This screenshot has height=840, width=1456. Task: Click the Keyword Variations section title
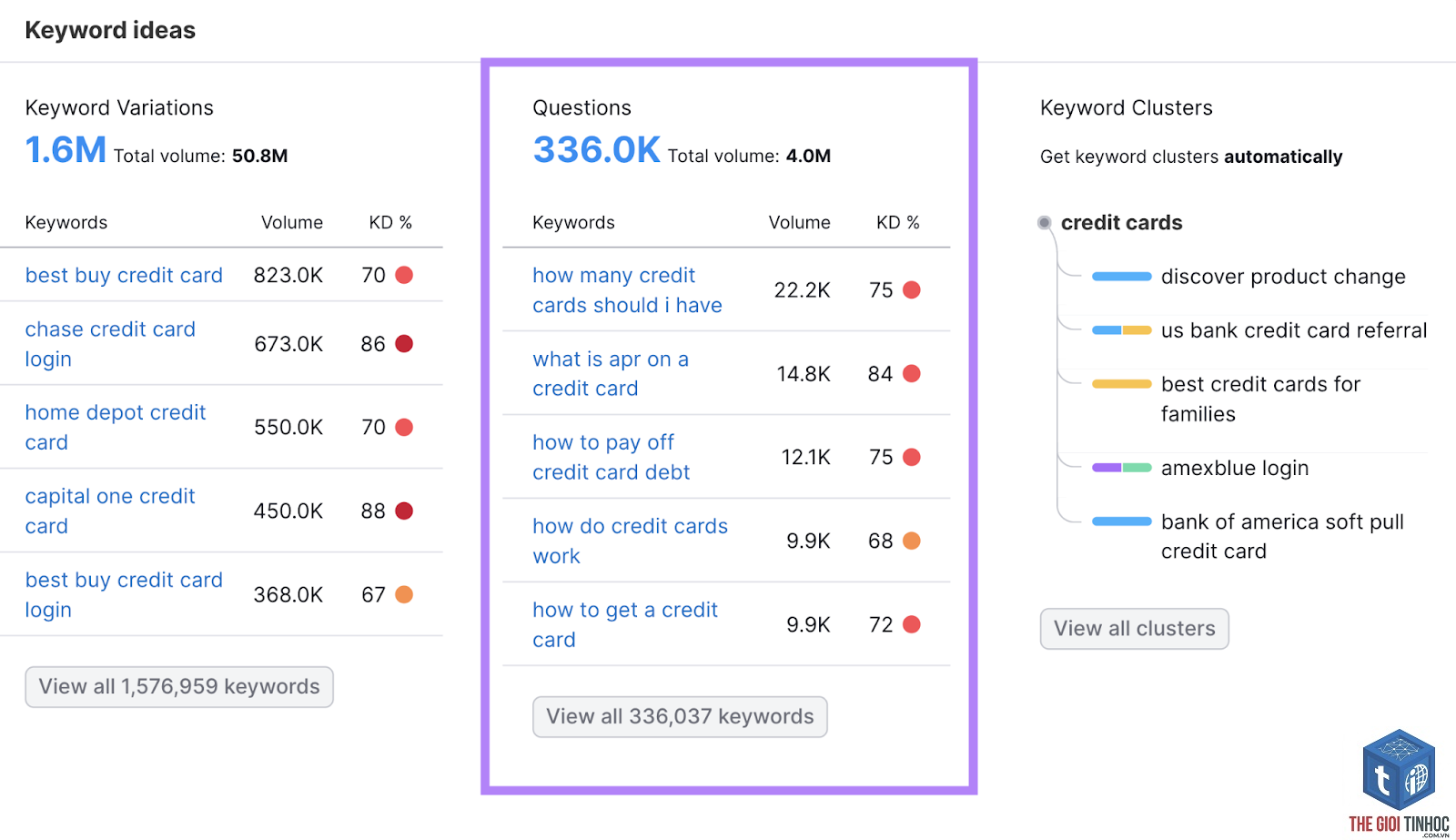coord(119,108)
